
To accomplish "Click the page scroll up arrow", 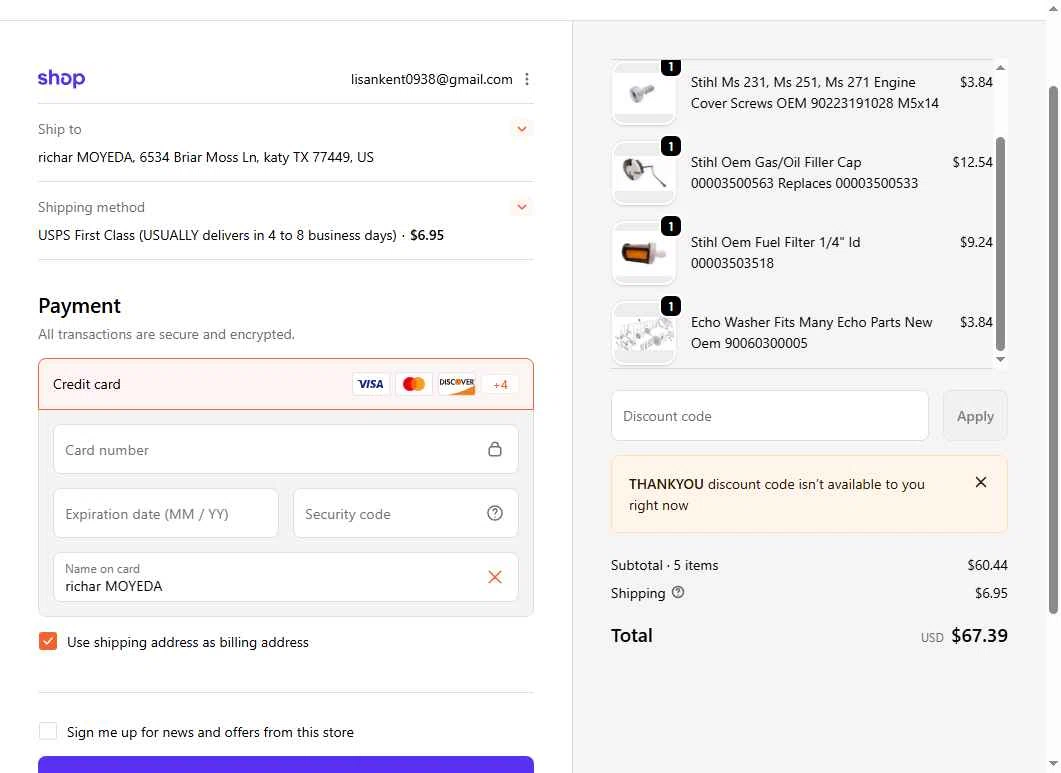I will tap(1053, 7).
